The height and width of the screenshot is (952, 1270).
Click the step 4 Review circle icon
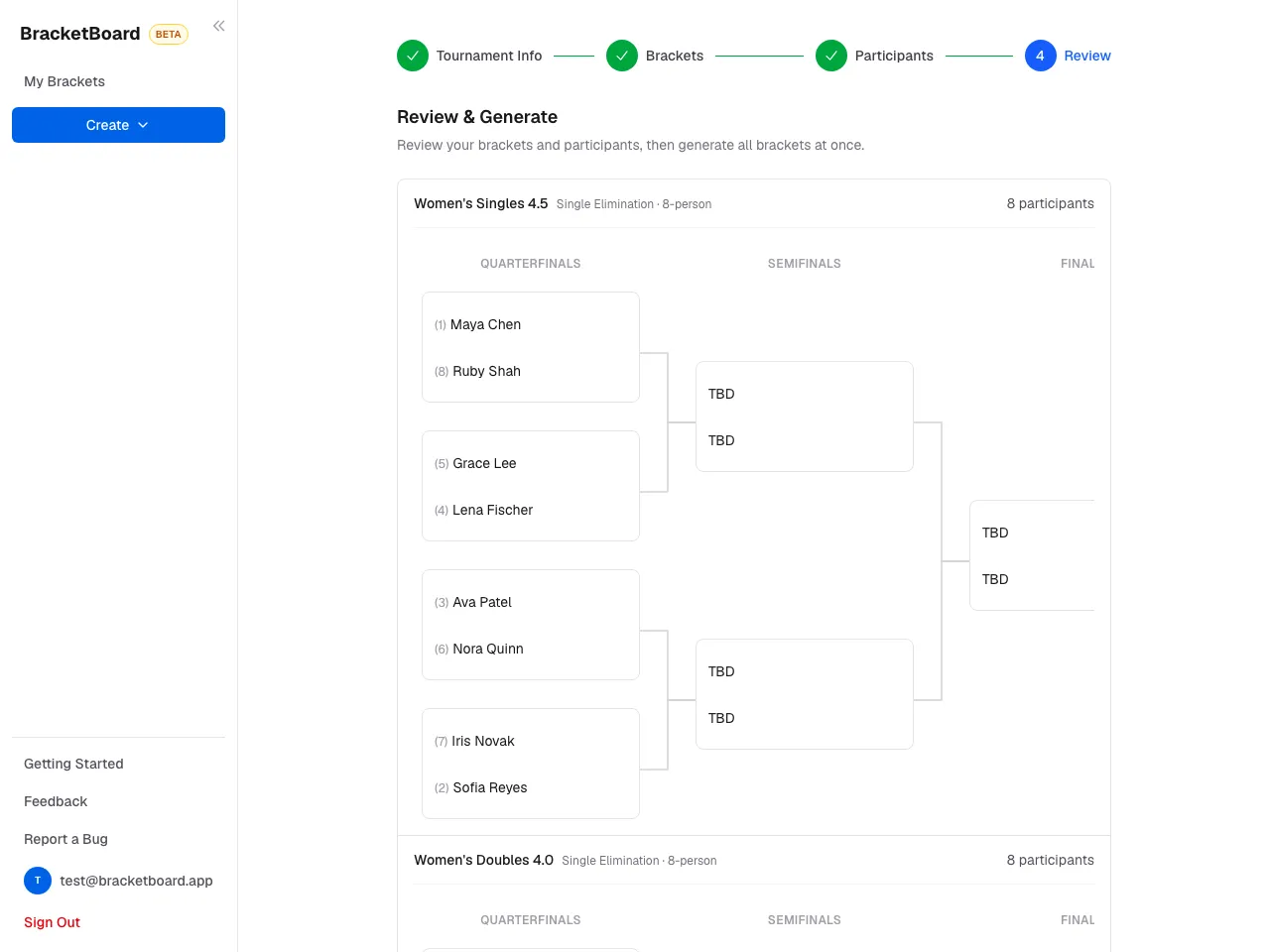coord(1041,56)
